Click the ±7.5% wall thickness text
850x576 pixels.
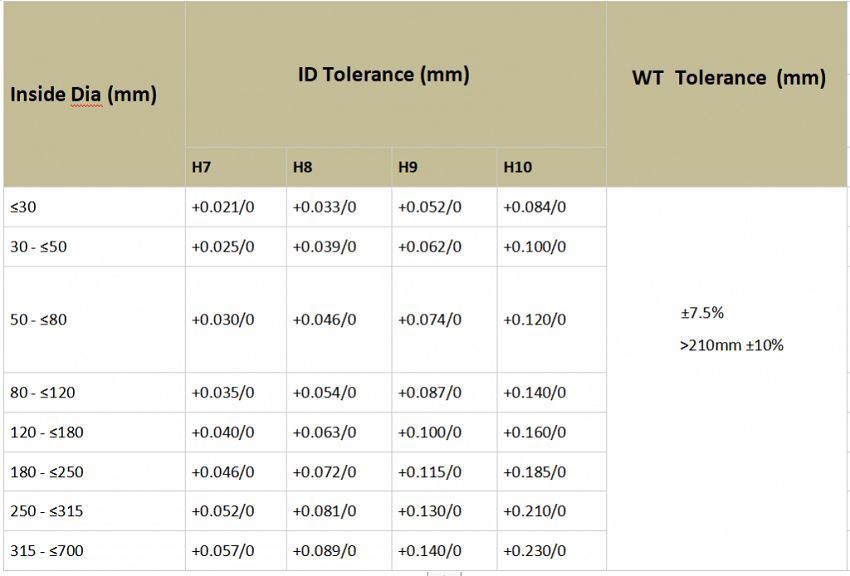tap(702, 313)
